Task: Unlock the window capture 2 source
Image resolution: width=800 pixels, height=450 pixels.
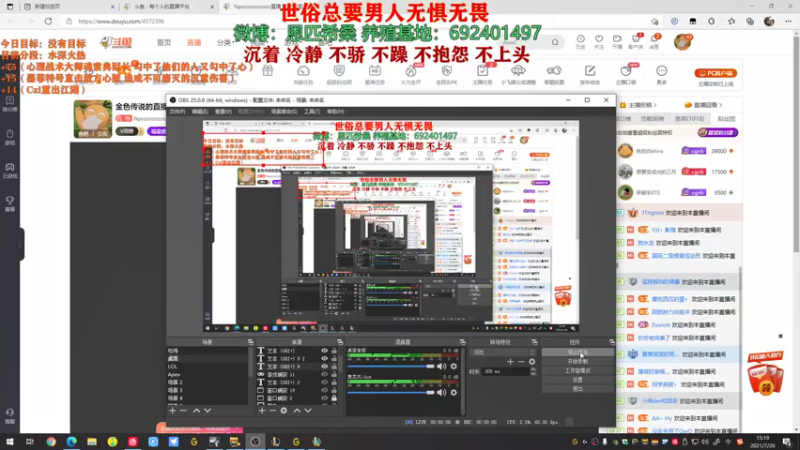Action: [334, 398]
